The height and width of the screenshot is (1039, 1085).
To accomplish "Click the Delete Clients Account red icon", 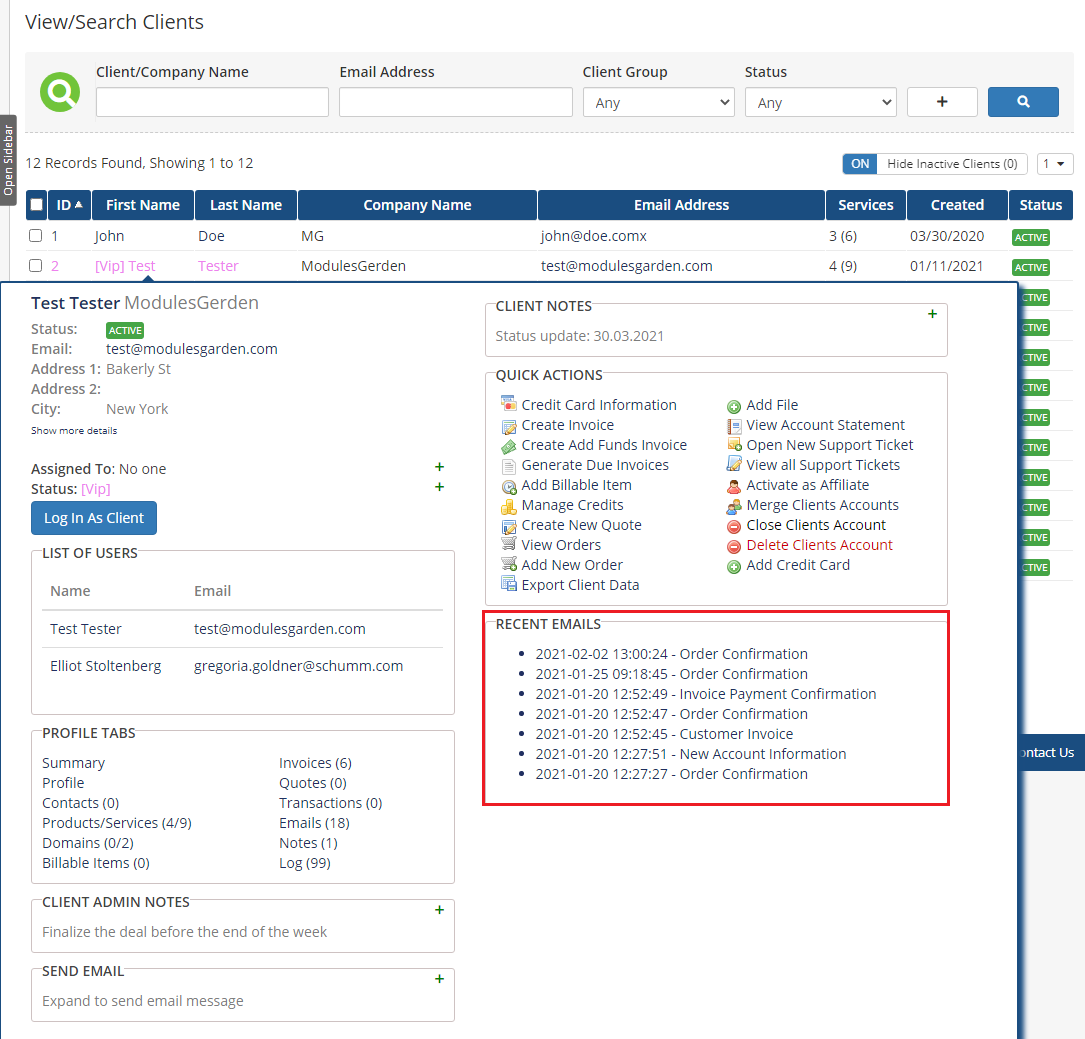I will (x=733, y=546).
